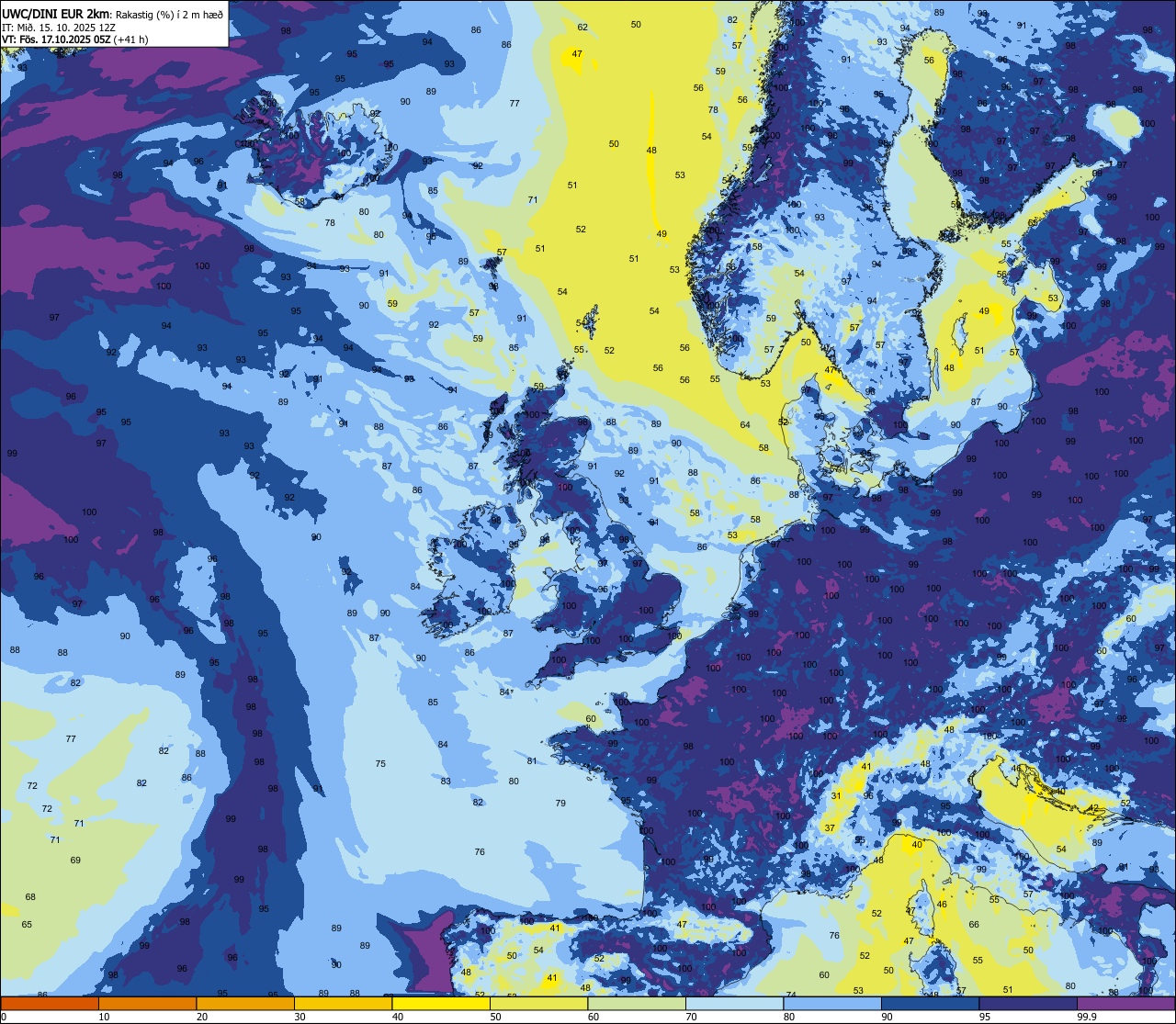Click the '20' legend scale label

202,1017
